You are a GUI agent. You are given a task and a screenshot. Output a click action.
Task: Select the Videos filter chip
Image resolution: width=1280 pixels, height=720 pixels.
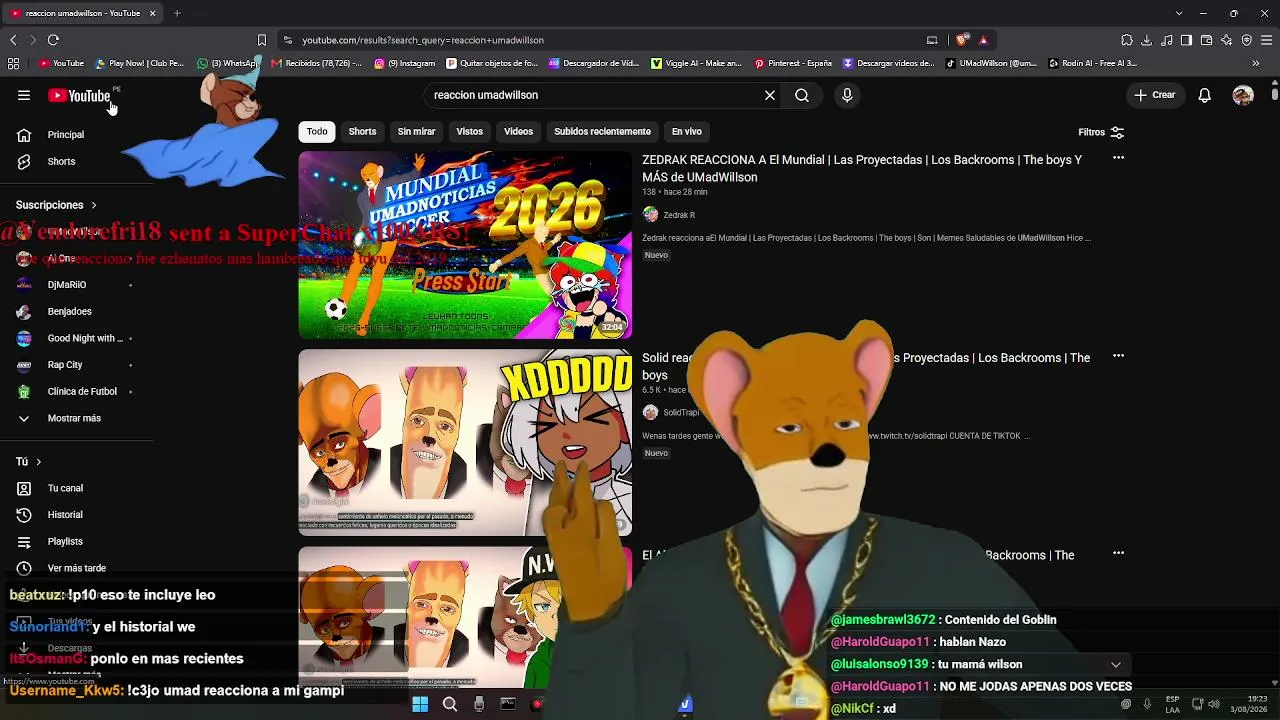(x=518, y=131)
